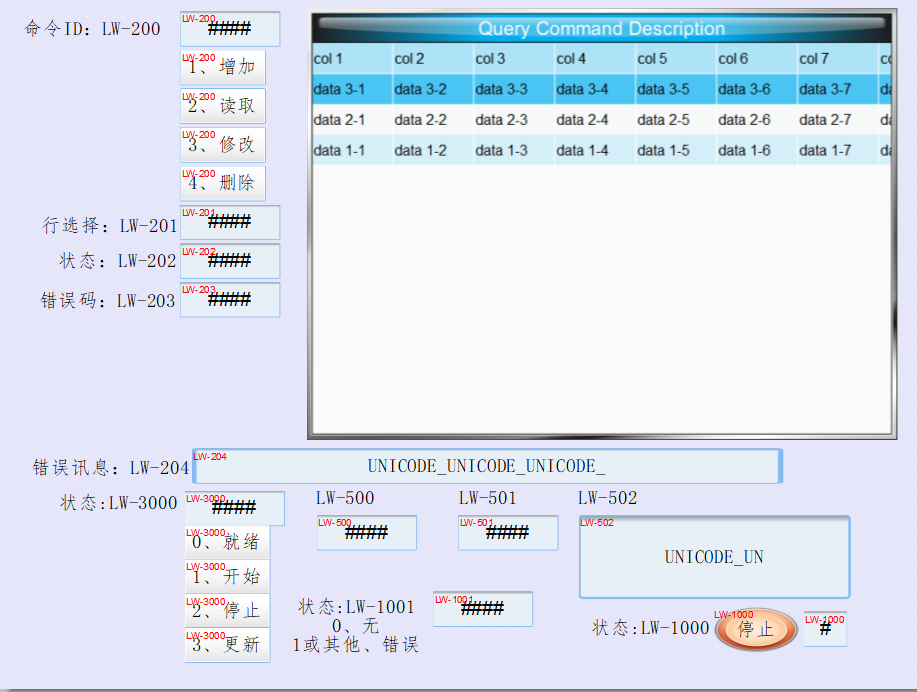
Task: Click the '状态:LW-1001' label
Action: click(x=356, y=607)
